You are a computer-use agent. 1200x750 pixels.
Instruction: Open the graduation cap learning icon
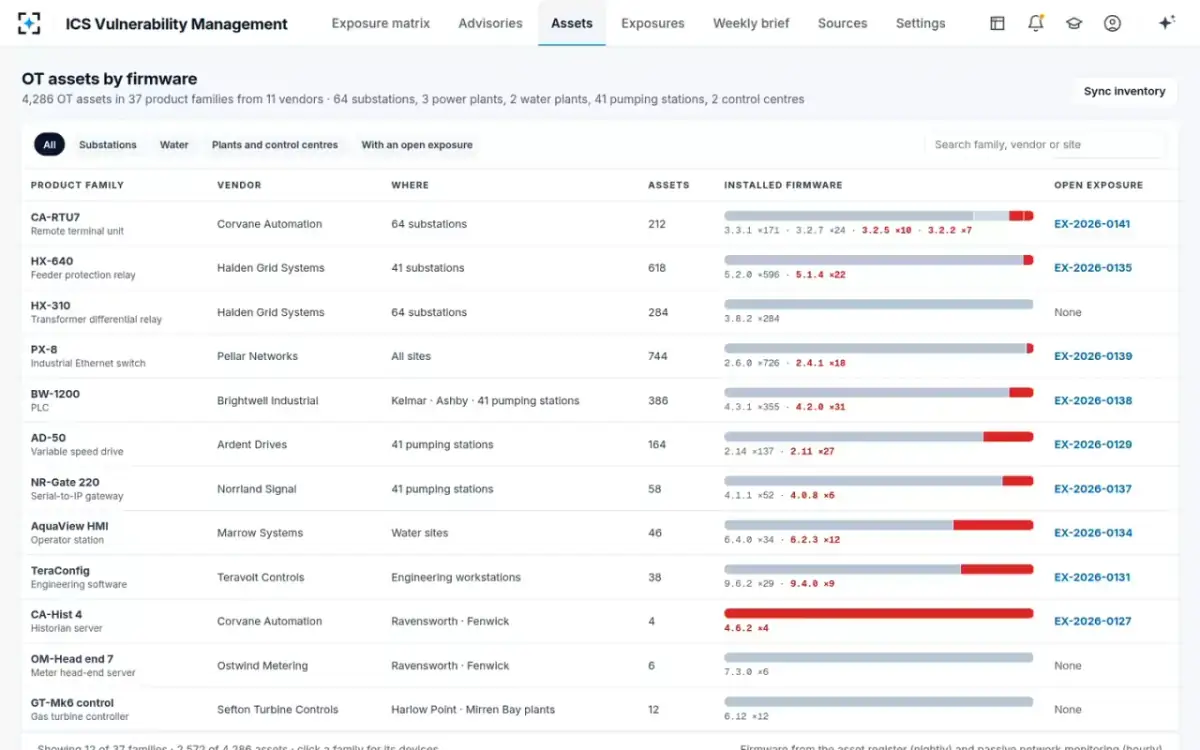[1074, 23]
